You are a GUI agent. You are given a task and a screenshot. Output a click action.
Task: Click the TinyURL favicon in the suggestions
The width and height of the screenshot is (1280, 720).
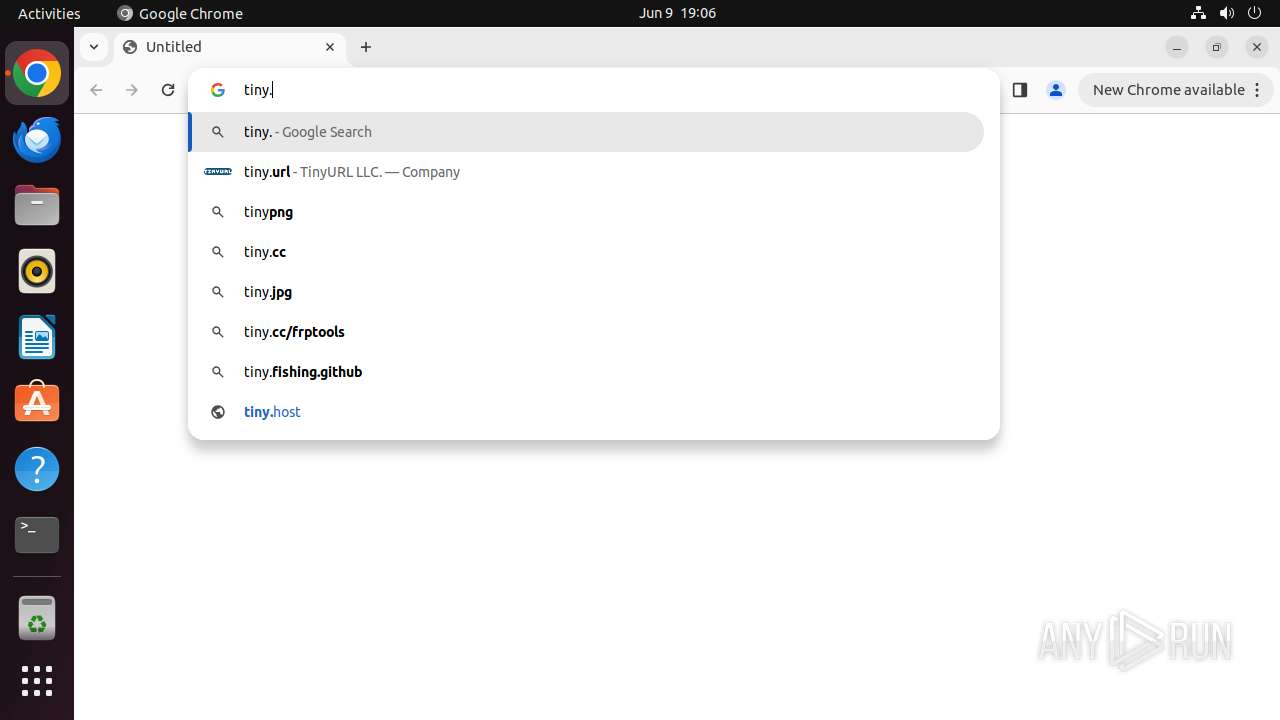pyautogui.click(x=218, y=172)
